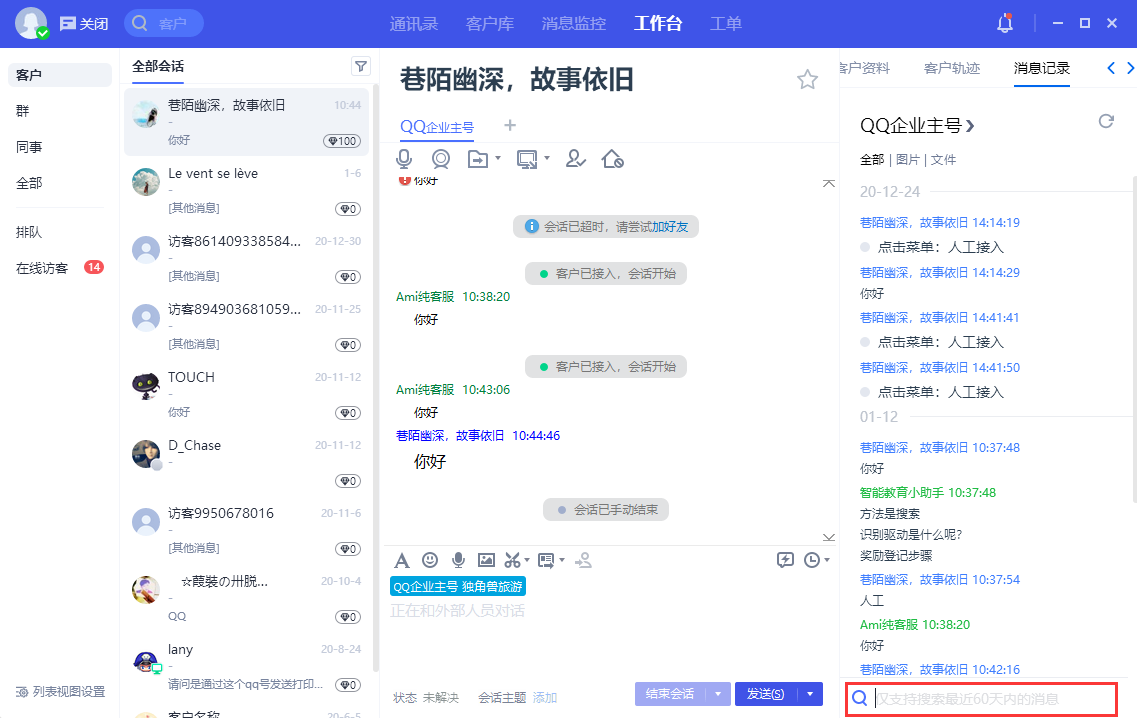Open the lany conversation
This screenshot has height=718, width=1137.
pyautogui.click(x=247, y=667)
